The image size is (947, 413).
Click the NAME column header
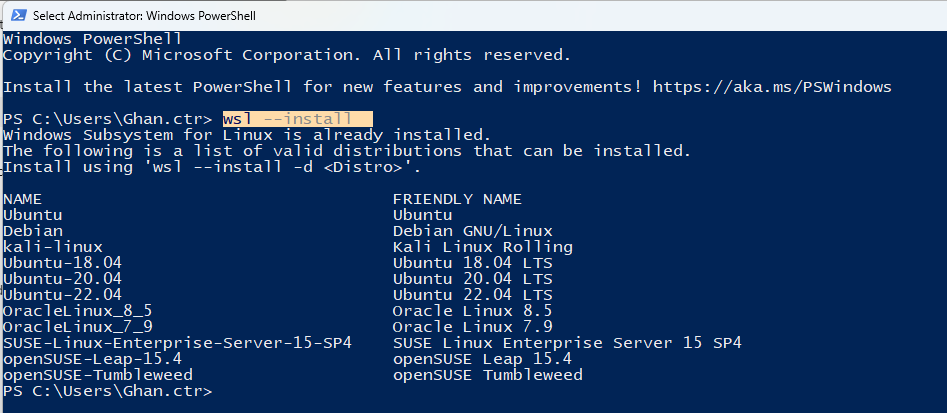point(22,199)
